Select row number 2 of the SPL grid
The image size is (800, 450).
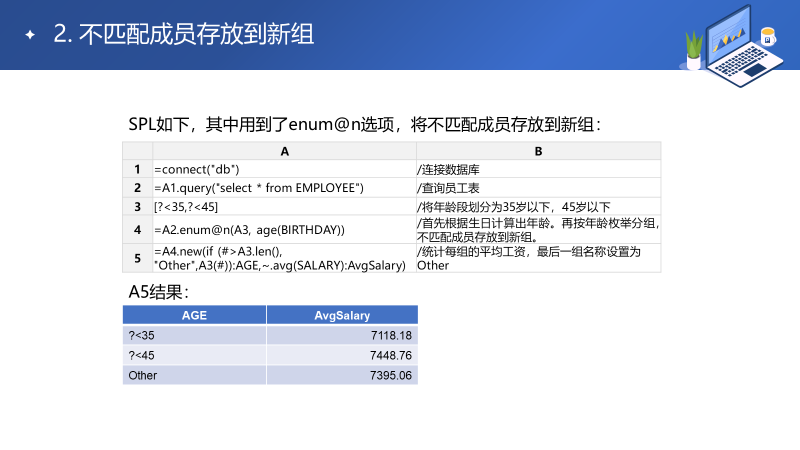[x=137, y=188]
